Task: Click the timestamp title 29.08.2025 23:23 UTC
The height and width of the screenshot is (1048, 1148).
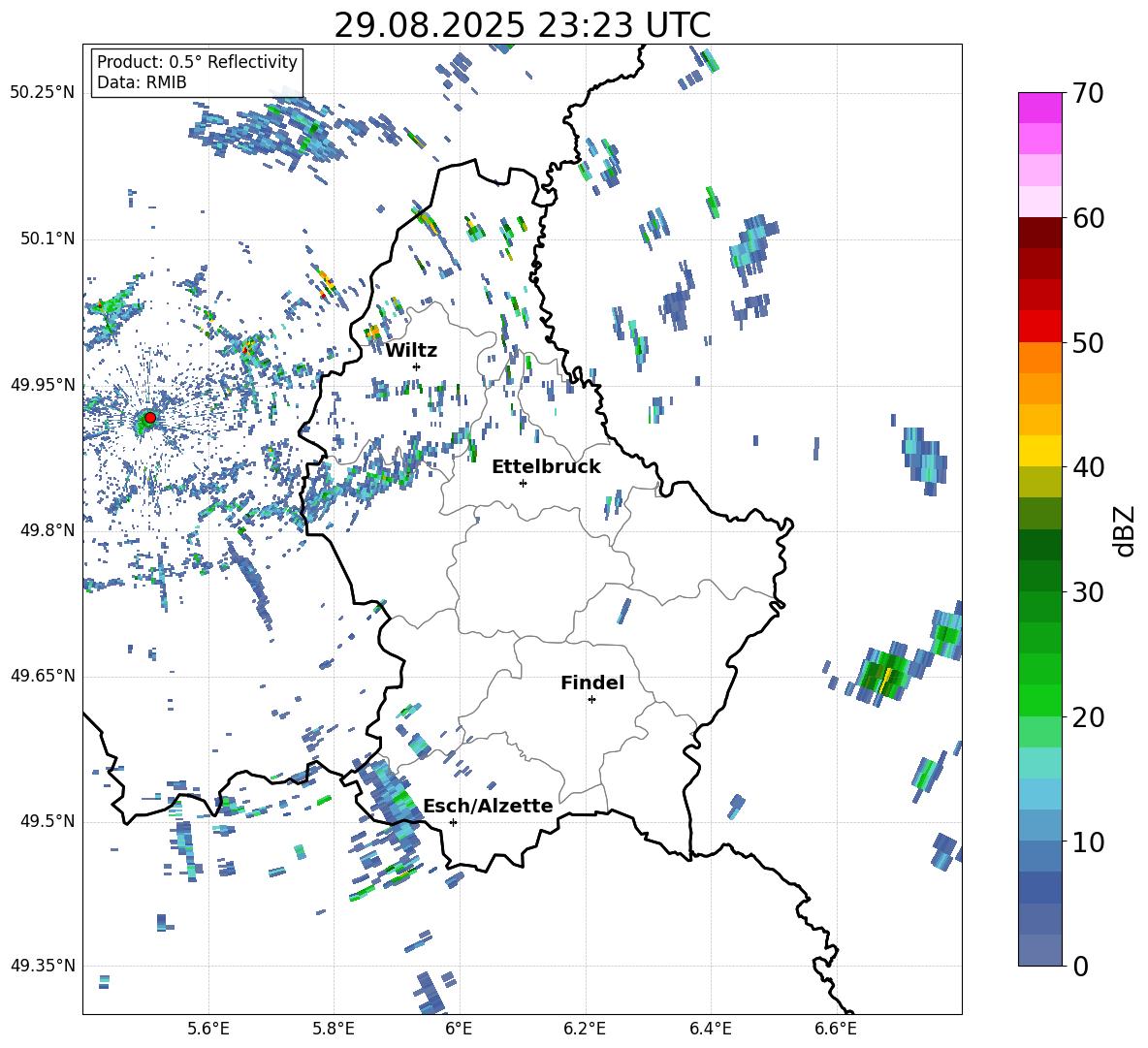Action: [x=522, y=25]
